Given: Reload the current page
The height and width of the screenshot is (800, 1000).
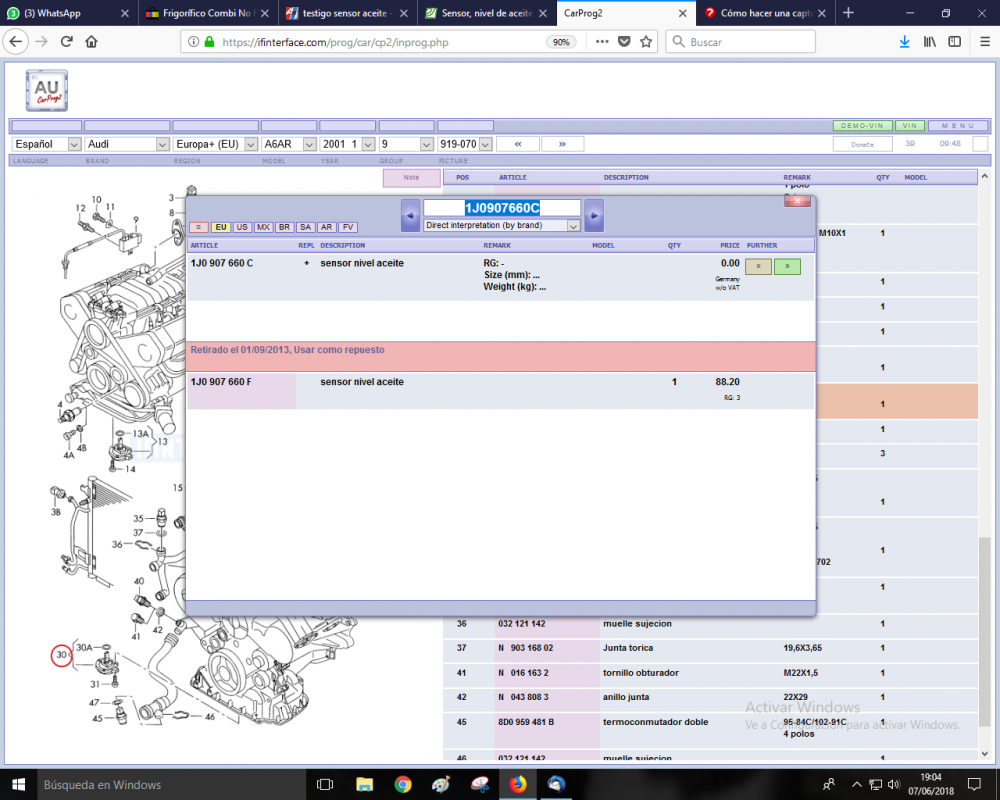Looking at the screenshot, I should pyautogui.click(x=66, y=42).
